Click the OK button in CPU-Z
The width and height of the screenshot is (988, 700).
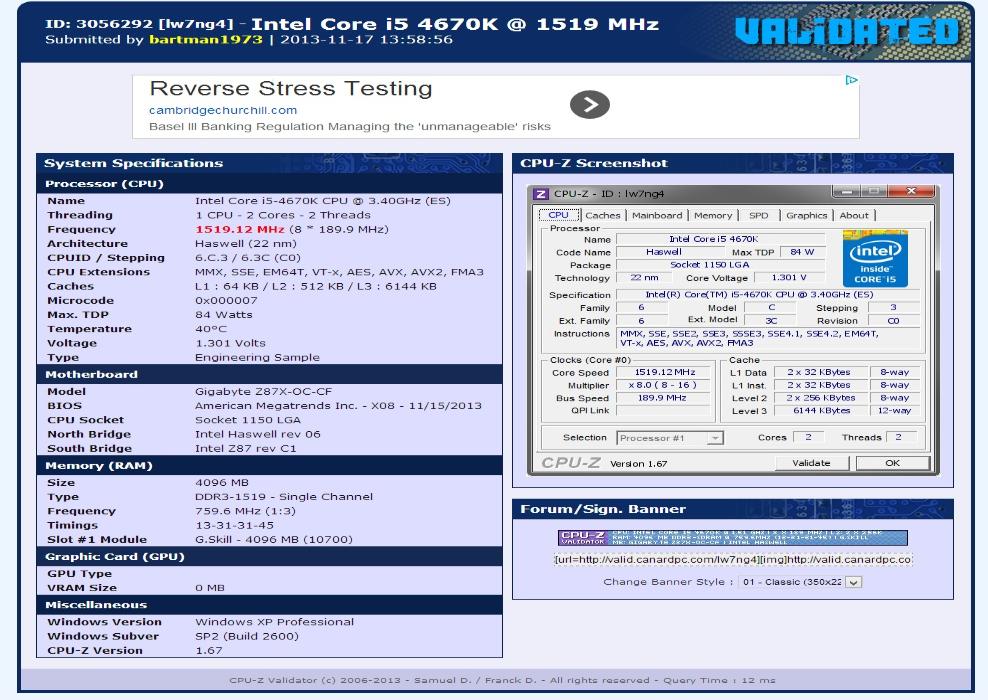pos(892,463)
